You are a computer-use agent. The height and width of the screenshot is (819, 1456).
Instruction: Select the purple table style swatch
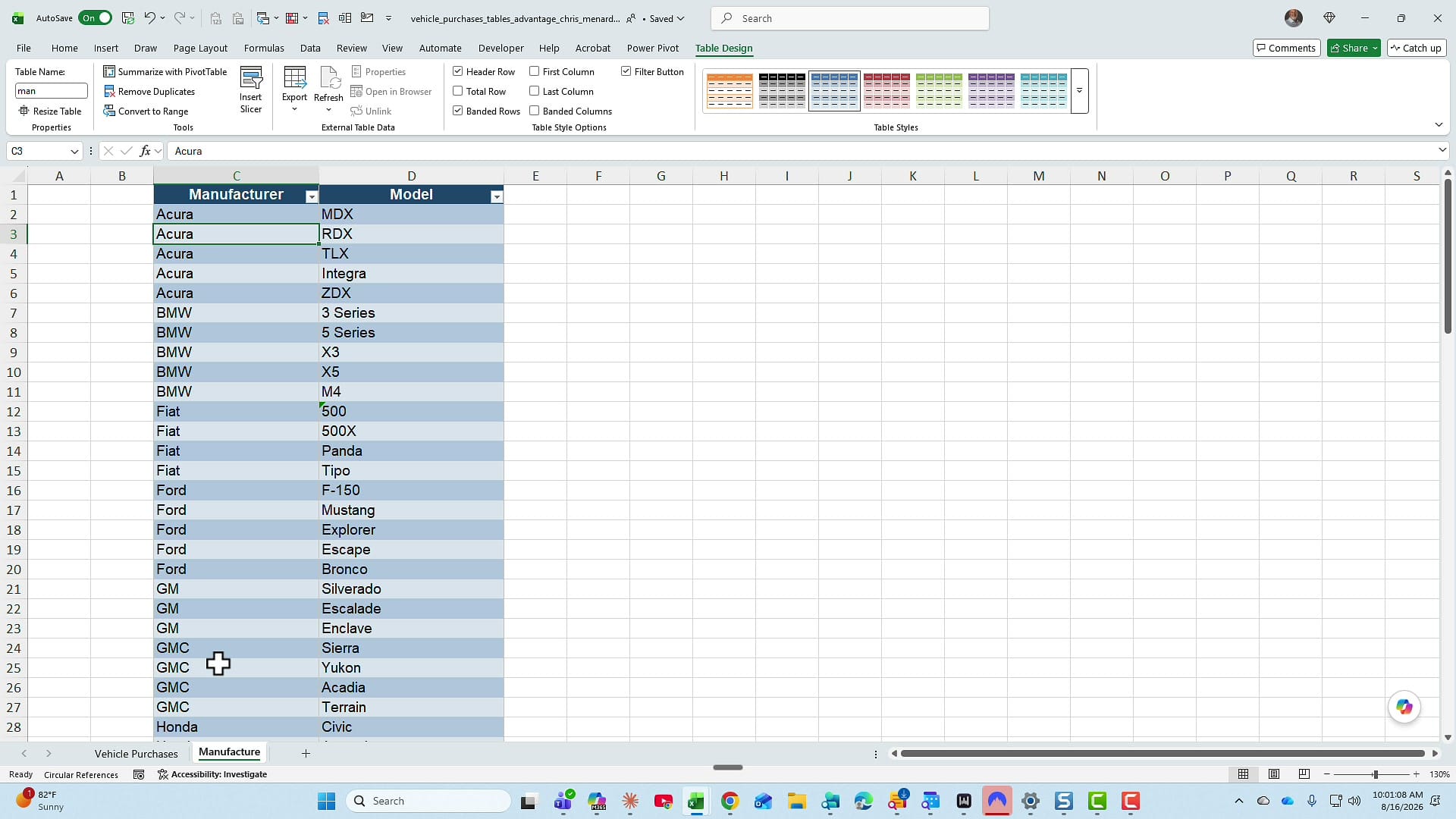991,91
